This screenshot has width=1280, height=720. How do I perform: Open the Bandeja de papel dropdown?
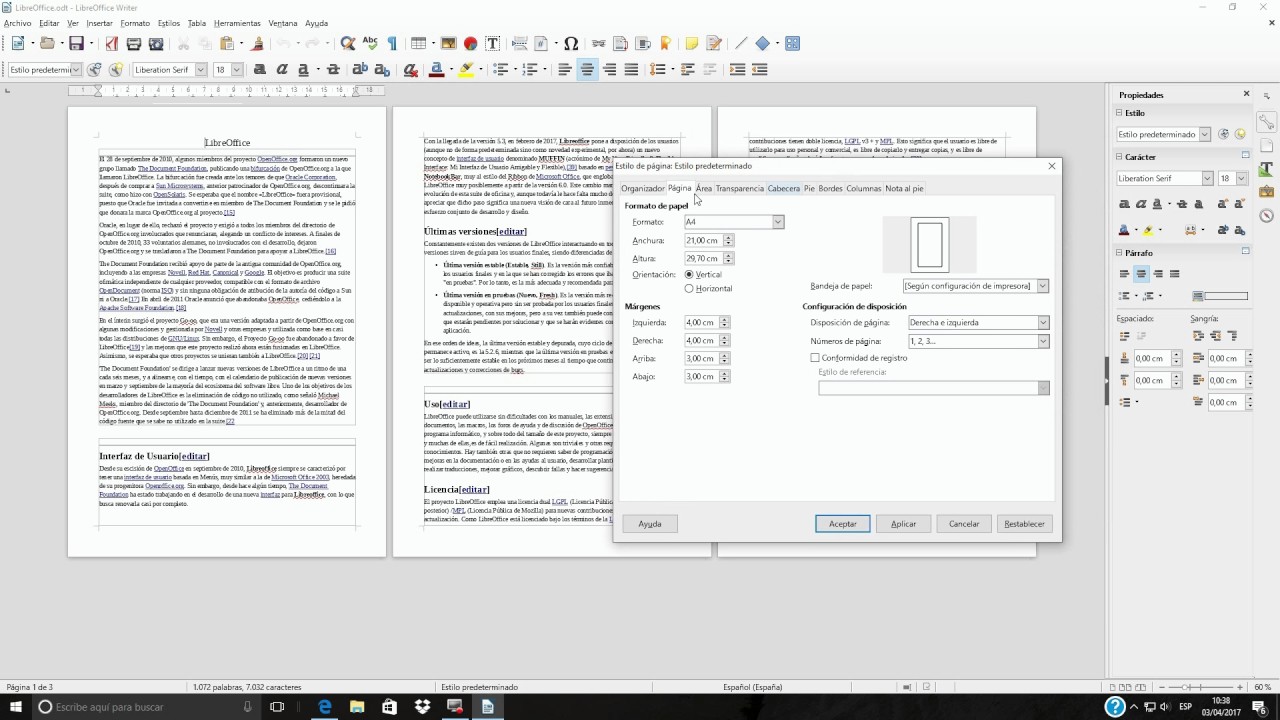click(x=1042, y=286)
